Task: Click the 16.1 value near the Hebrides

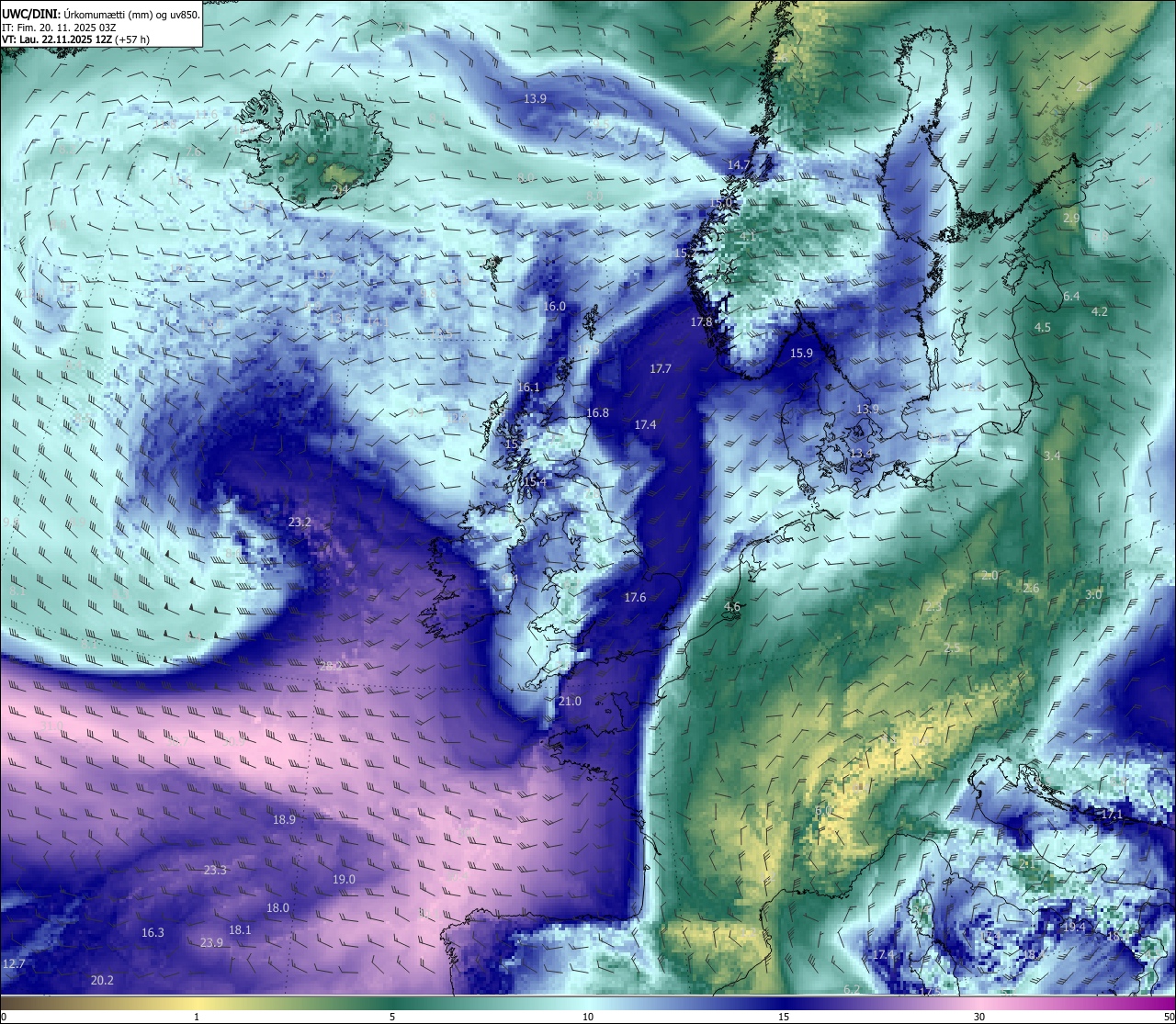Action: click(x=529, y=388)
